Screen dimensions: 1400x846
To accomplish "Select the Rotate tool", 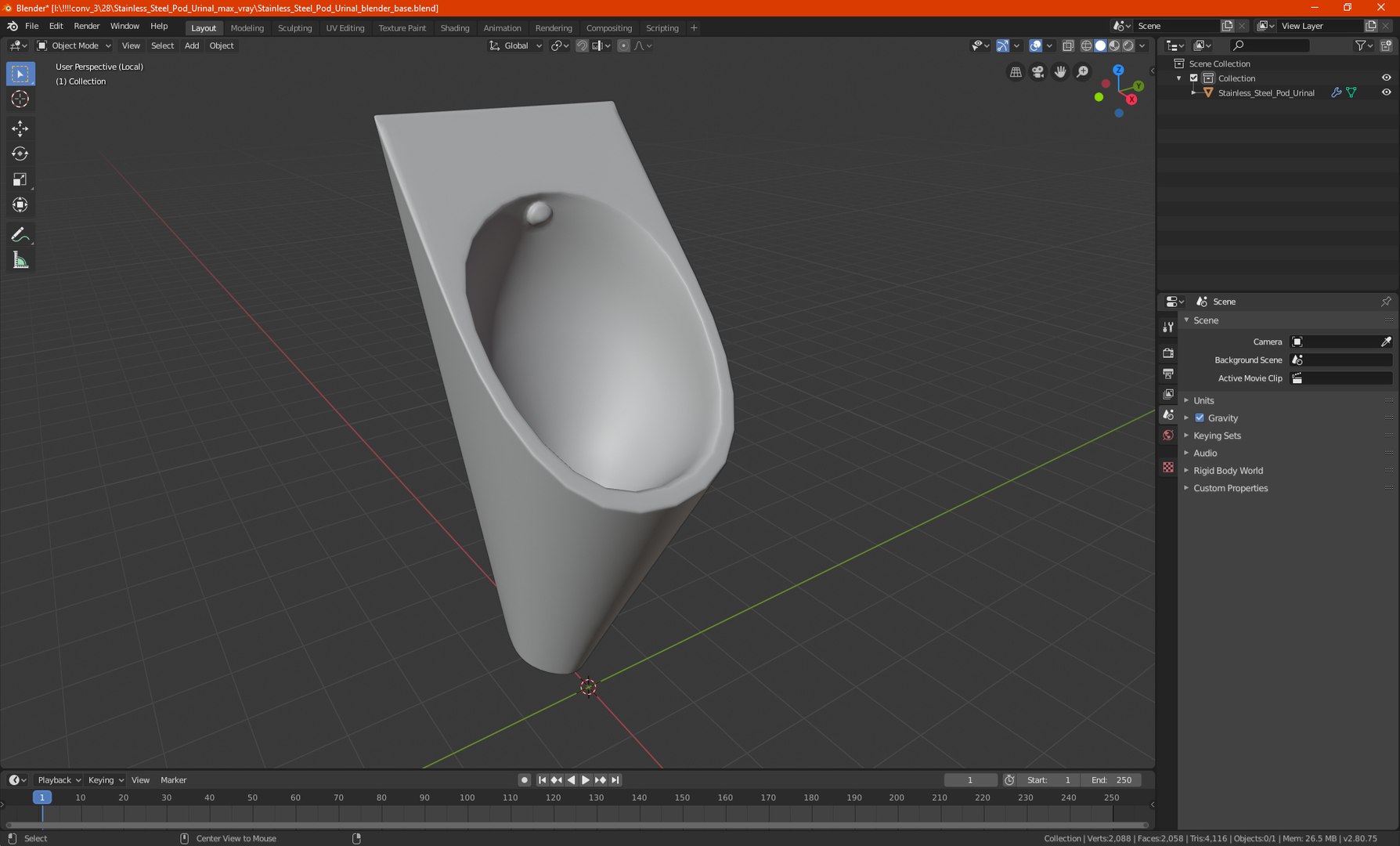I will [20, 154].
